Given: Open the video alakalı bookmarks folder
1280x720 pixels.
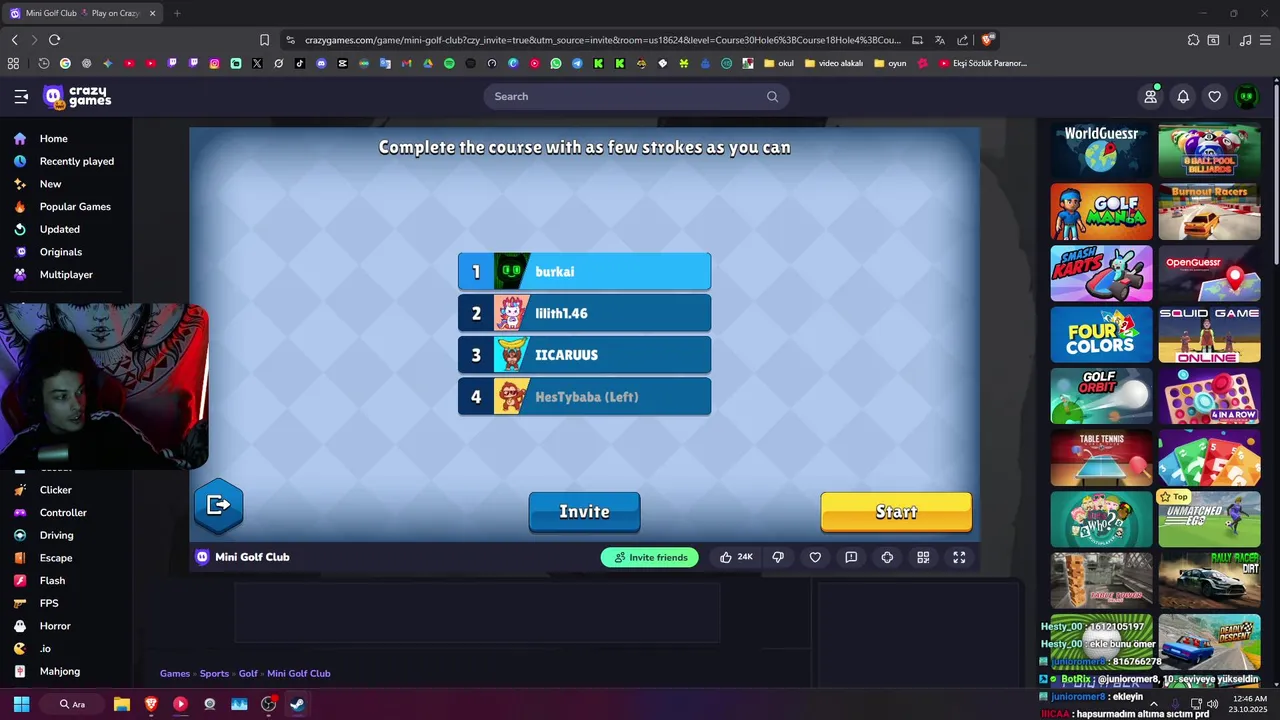Looking at the screenshot, I should tap(832, 63).
